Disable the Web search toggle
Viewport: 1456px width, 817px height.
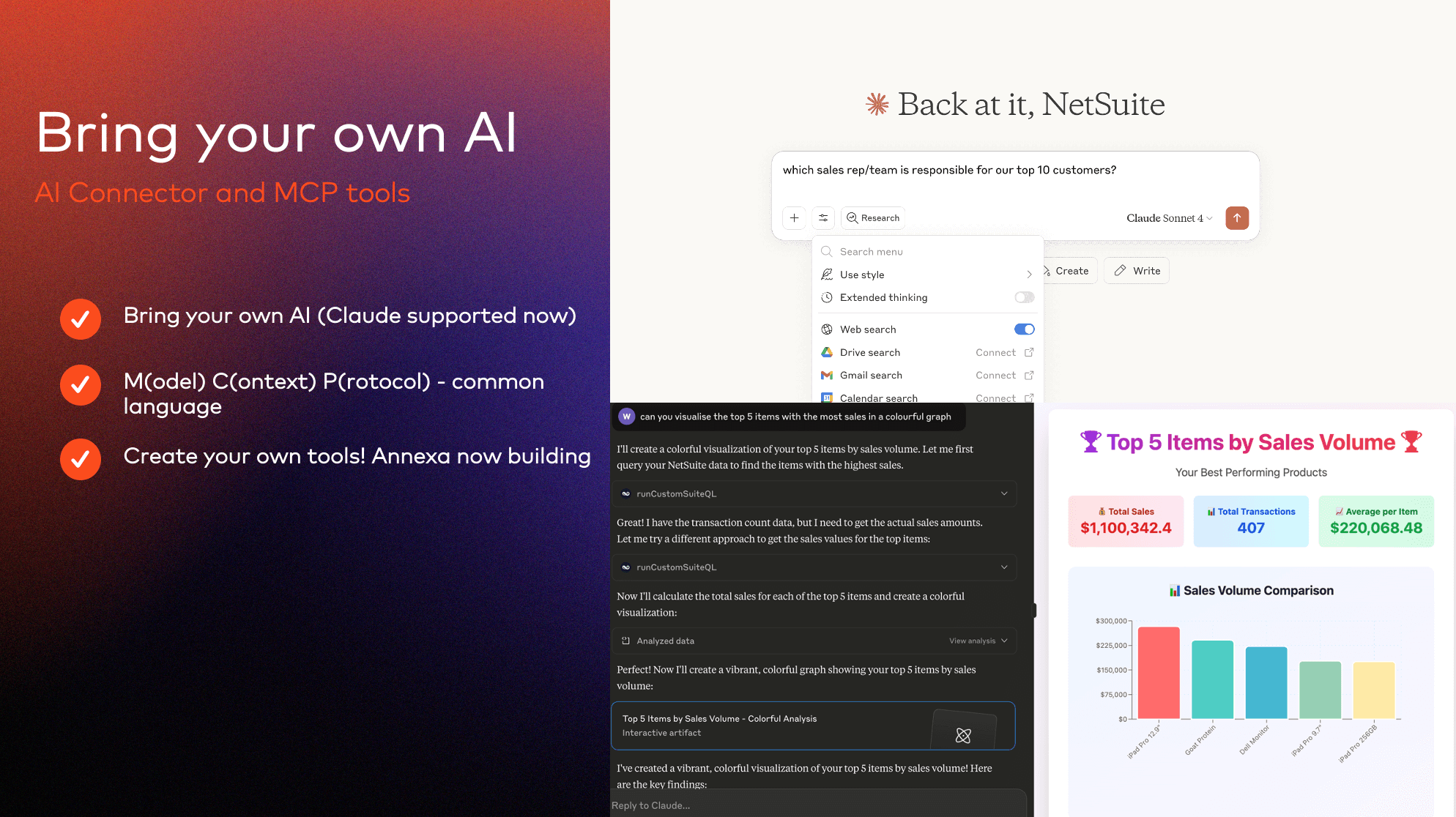[x=1025, y=329]
